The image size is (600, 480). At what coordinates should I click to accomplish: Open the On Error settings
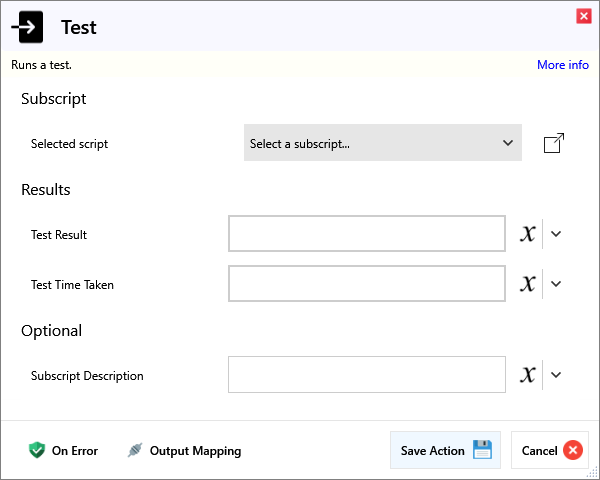[x=63, y=451]
